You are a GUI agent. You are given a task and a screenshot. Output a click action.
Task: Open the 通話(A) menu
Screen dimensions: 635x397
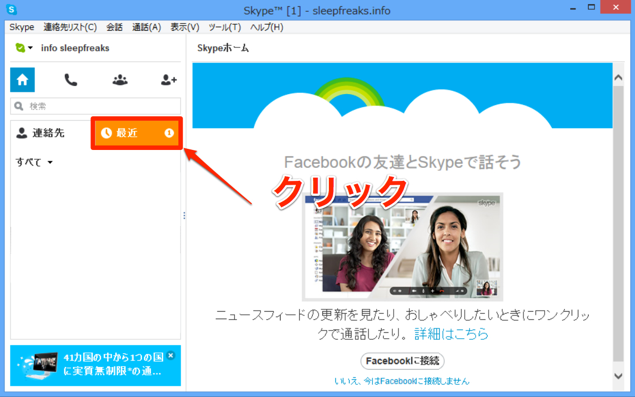click(x=146, y=27)
